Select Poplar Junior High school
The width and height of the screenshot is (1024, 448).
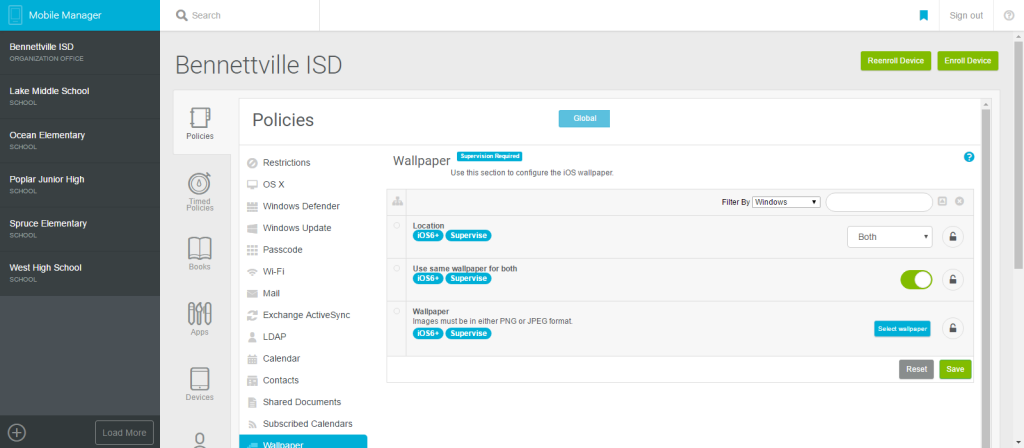click(x=80, y=185)
